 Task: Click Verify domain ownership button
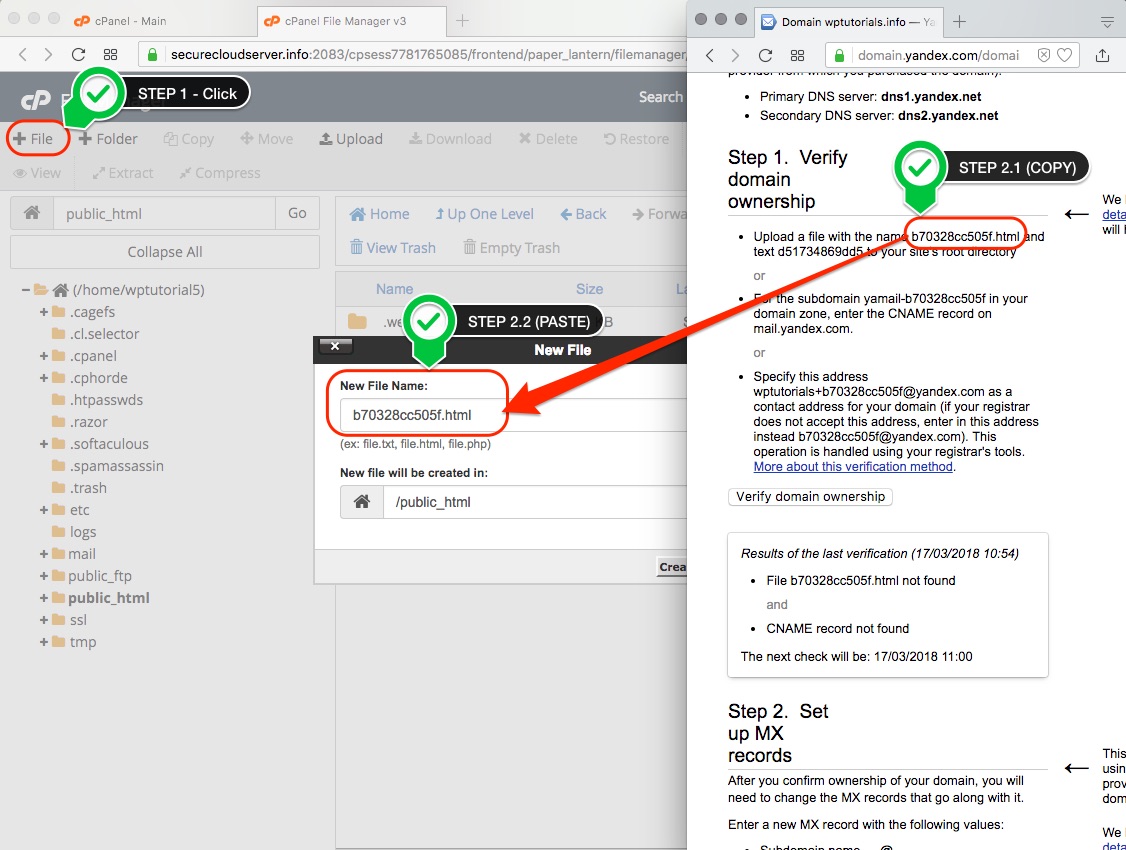810,496
